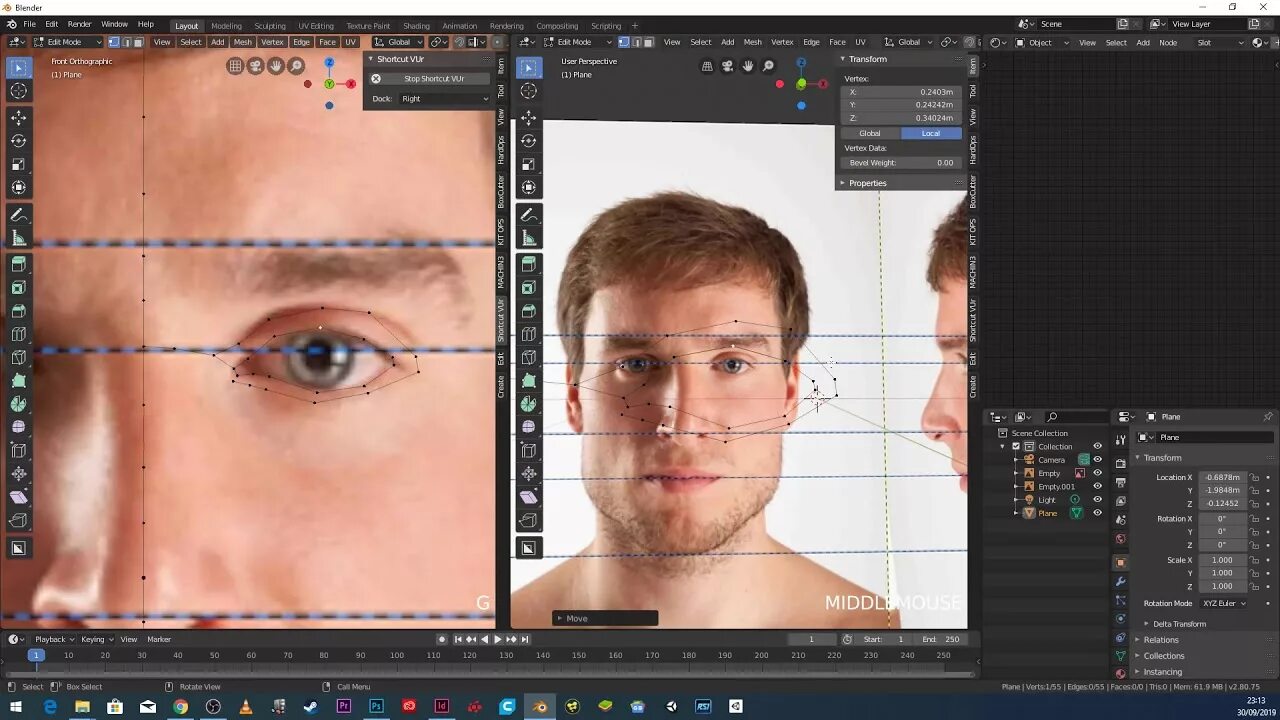Expand the Relations panel
The width and height of the screenshot is (1280, 720).
(1160, 640)
